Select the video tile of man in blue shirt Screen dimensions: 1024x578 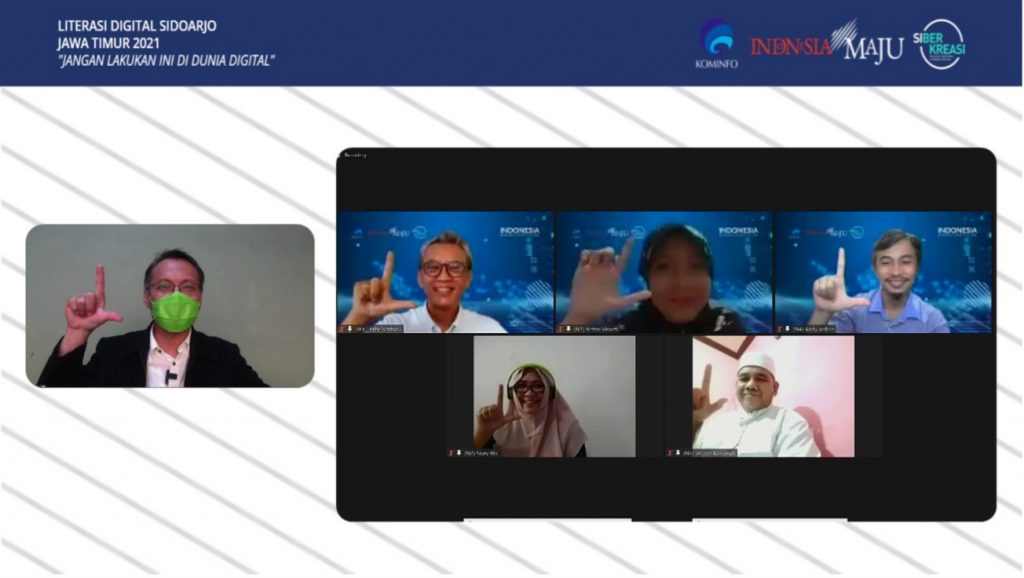pos(881,272)
